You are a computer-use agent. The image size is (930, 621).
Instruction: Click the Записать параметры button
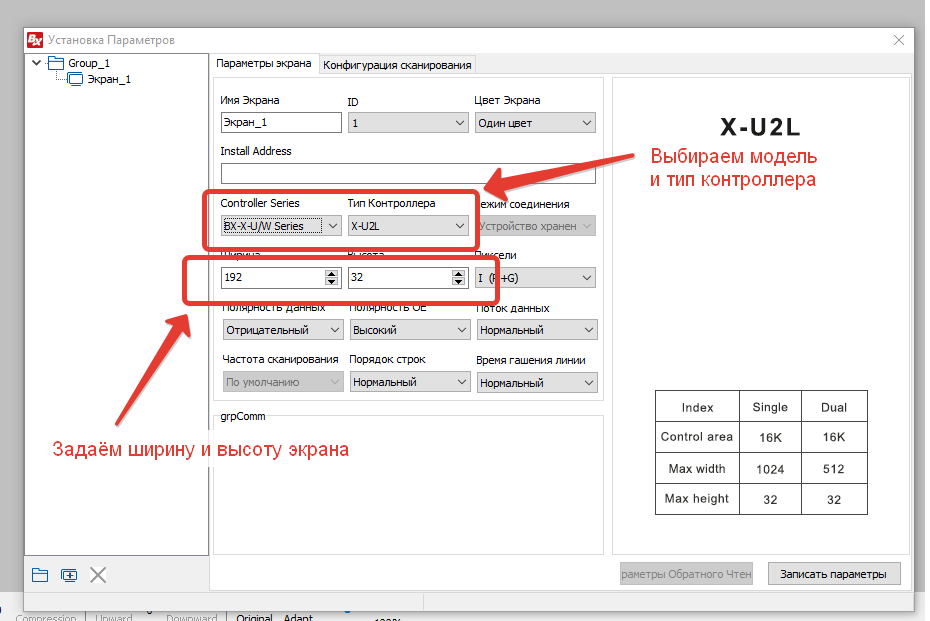pyautogui.click(x=834, y=574)
